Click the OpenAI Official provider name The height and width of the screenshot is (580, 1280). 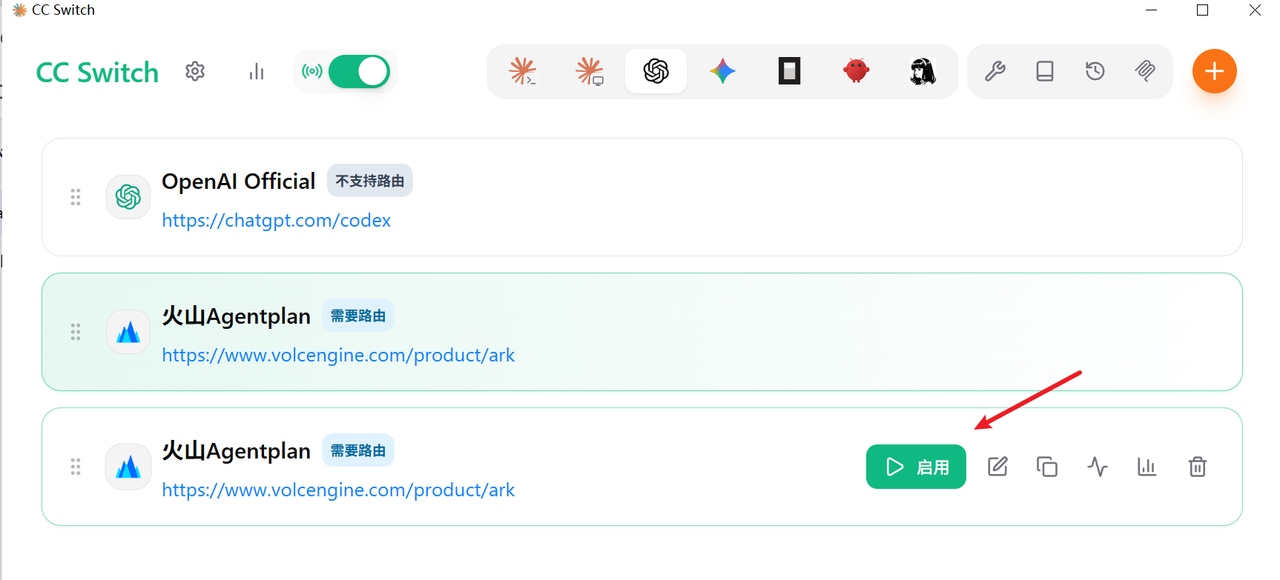pyautogui.click(x=239, y=181)
